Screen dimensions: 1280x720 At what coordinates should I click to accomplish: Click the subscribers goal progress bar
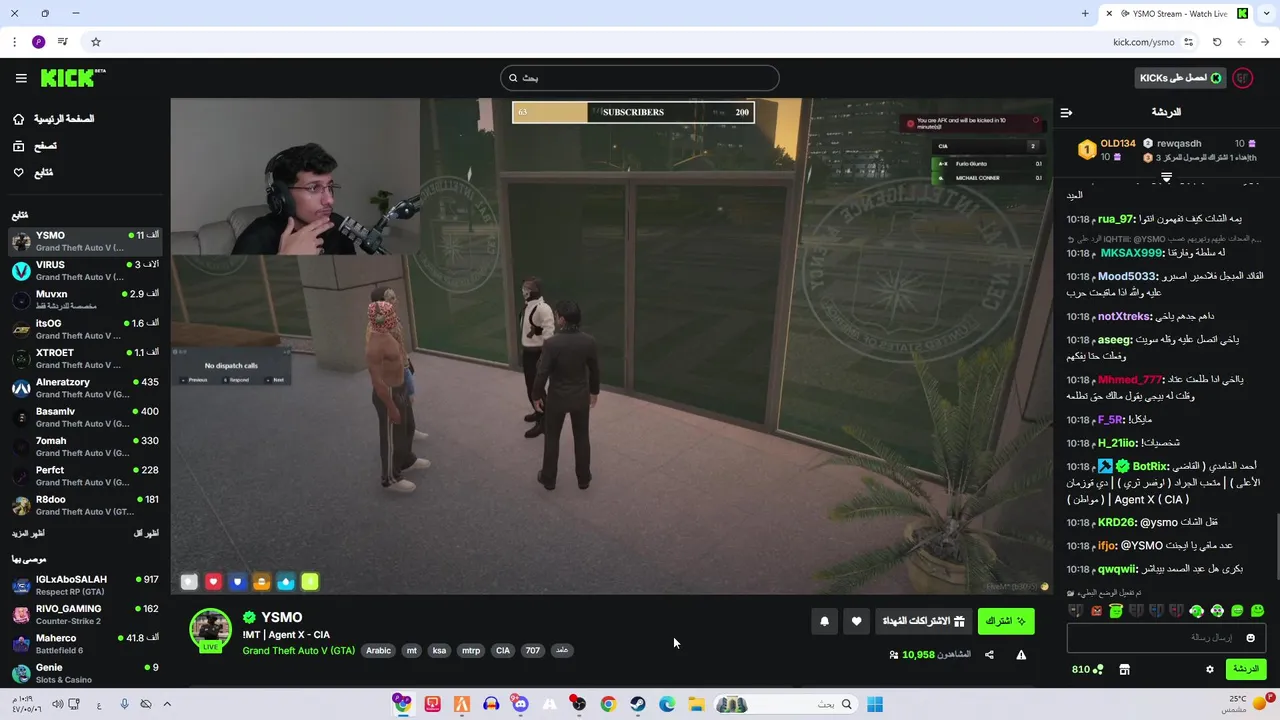pyautogui.click(x=633, y=112)
